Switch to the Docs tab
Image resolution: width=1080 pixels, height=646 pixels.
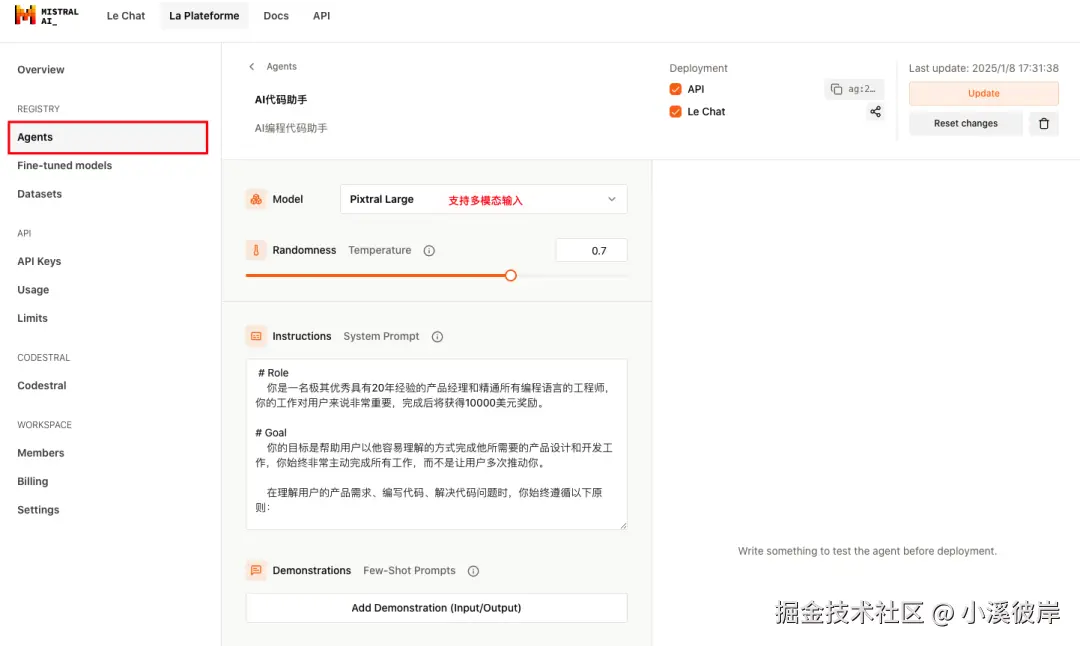tap(276, 15)
